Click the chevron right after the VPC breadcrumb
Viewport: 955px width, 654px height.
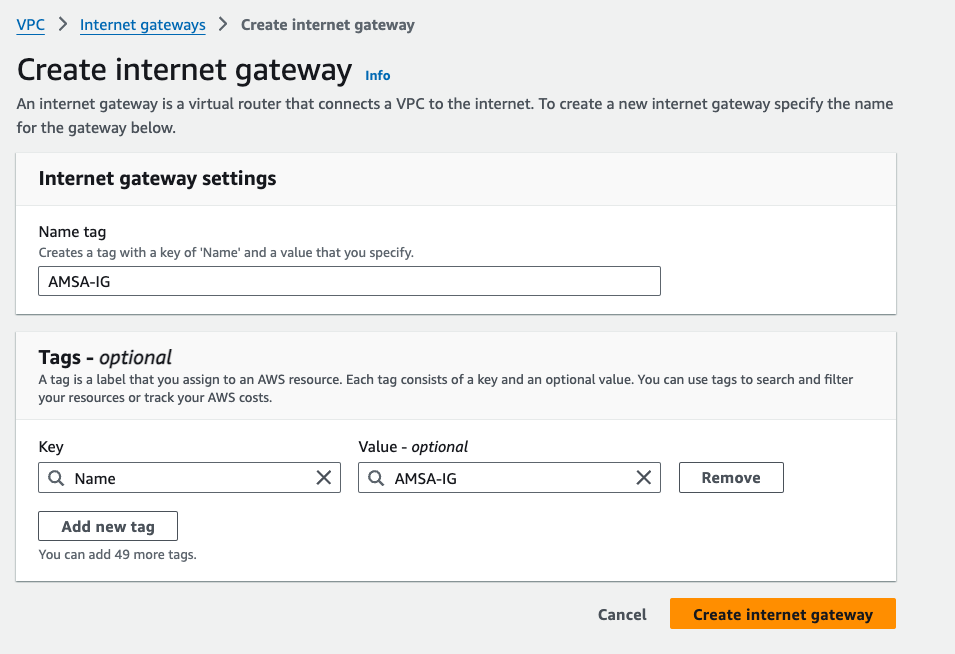(63, 25)
